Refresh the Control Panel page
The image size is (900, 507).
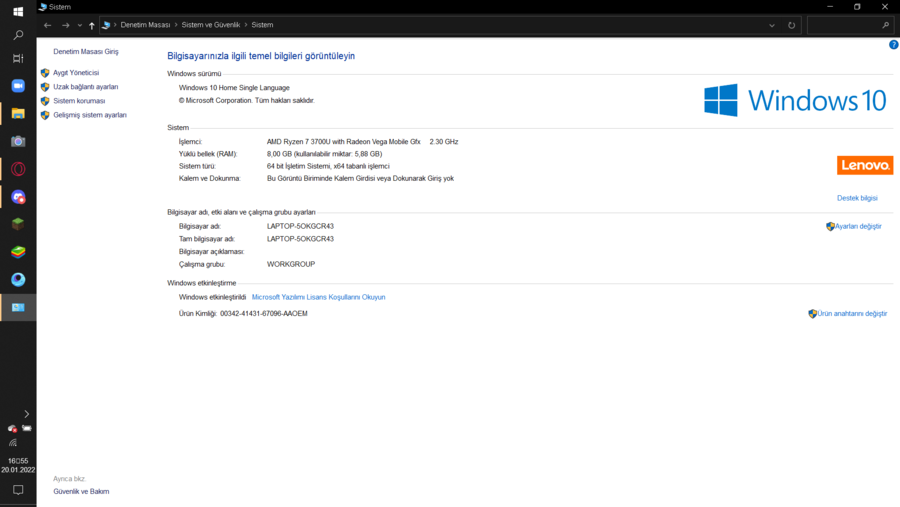[x=792, y=25]
